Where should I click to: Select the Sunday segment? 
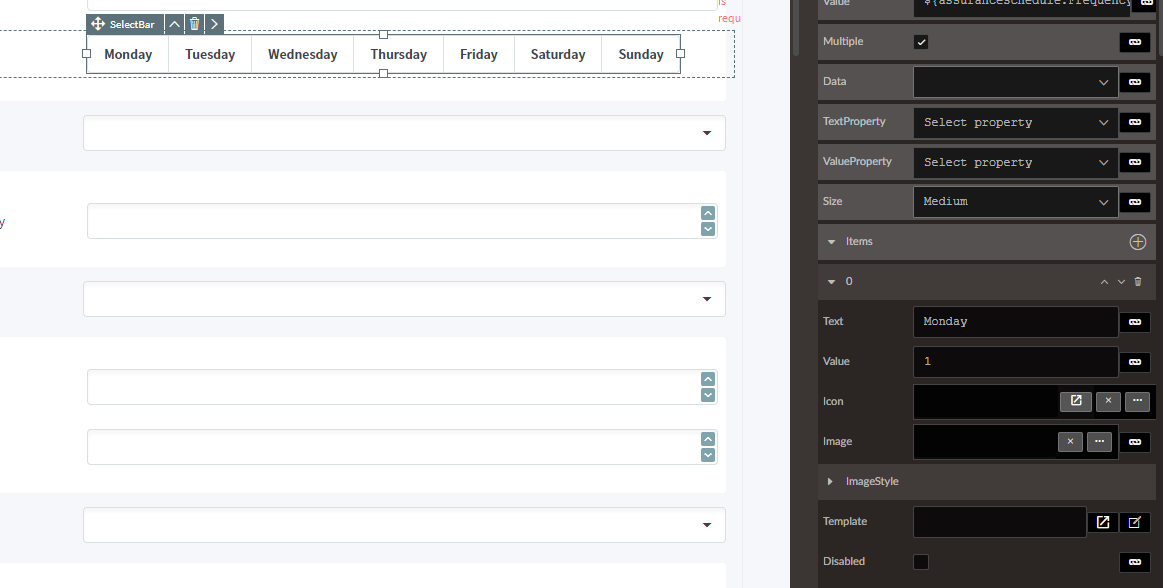[x=641, y=54]
